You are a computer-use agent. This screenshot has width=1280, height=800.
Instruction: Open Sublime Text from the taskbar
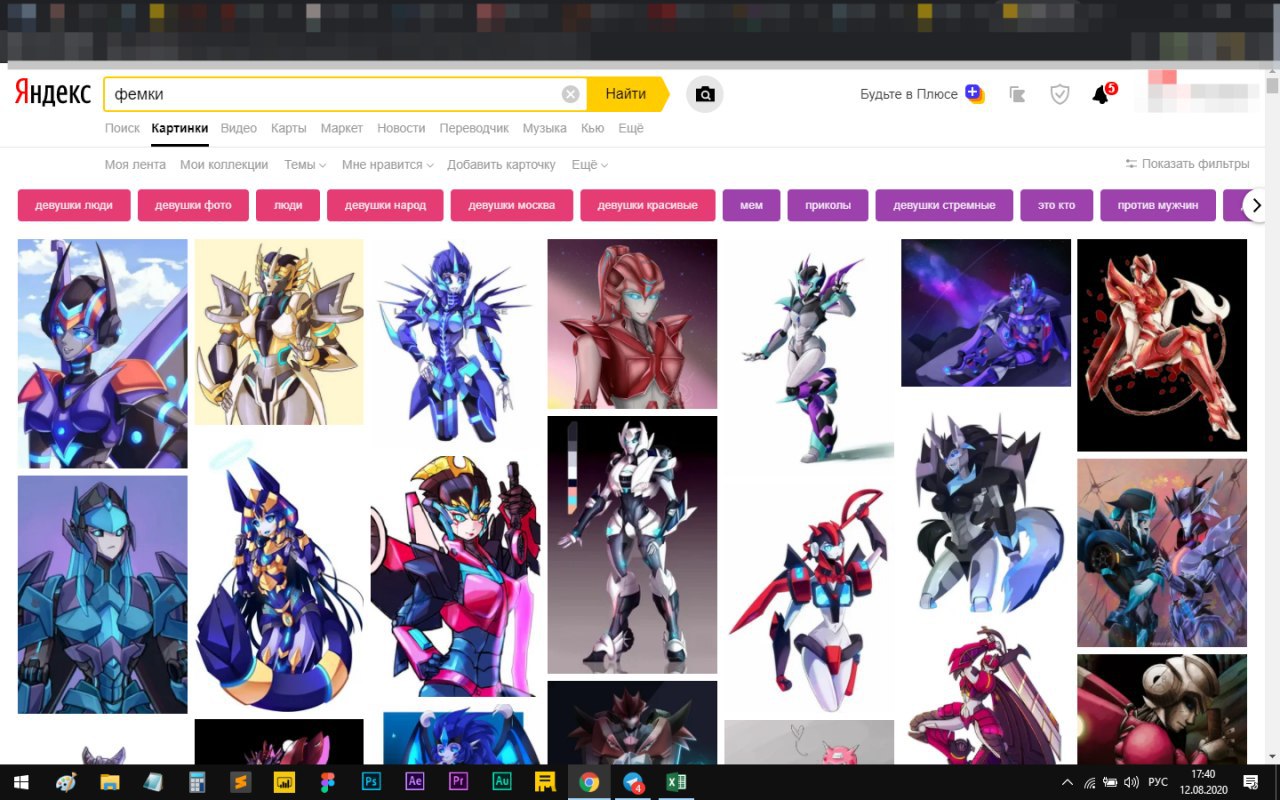click(240, 782)
